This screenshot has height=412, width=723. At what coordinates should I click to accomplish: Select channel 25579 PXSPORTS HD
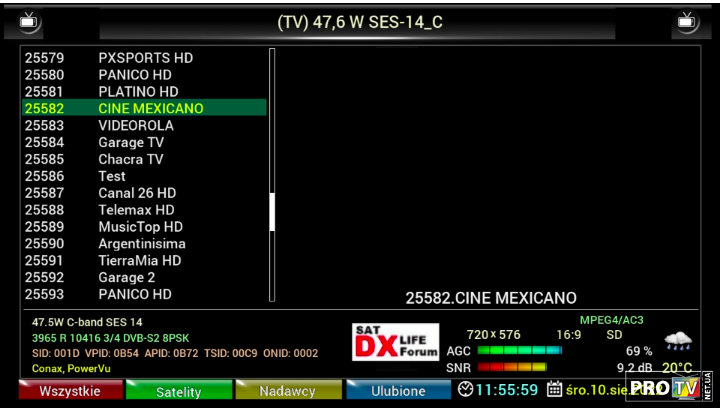click(x=145, y=58)
